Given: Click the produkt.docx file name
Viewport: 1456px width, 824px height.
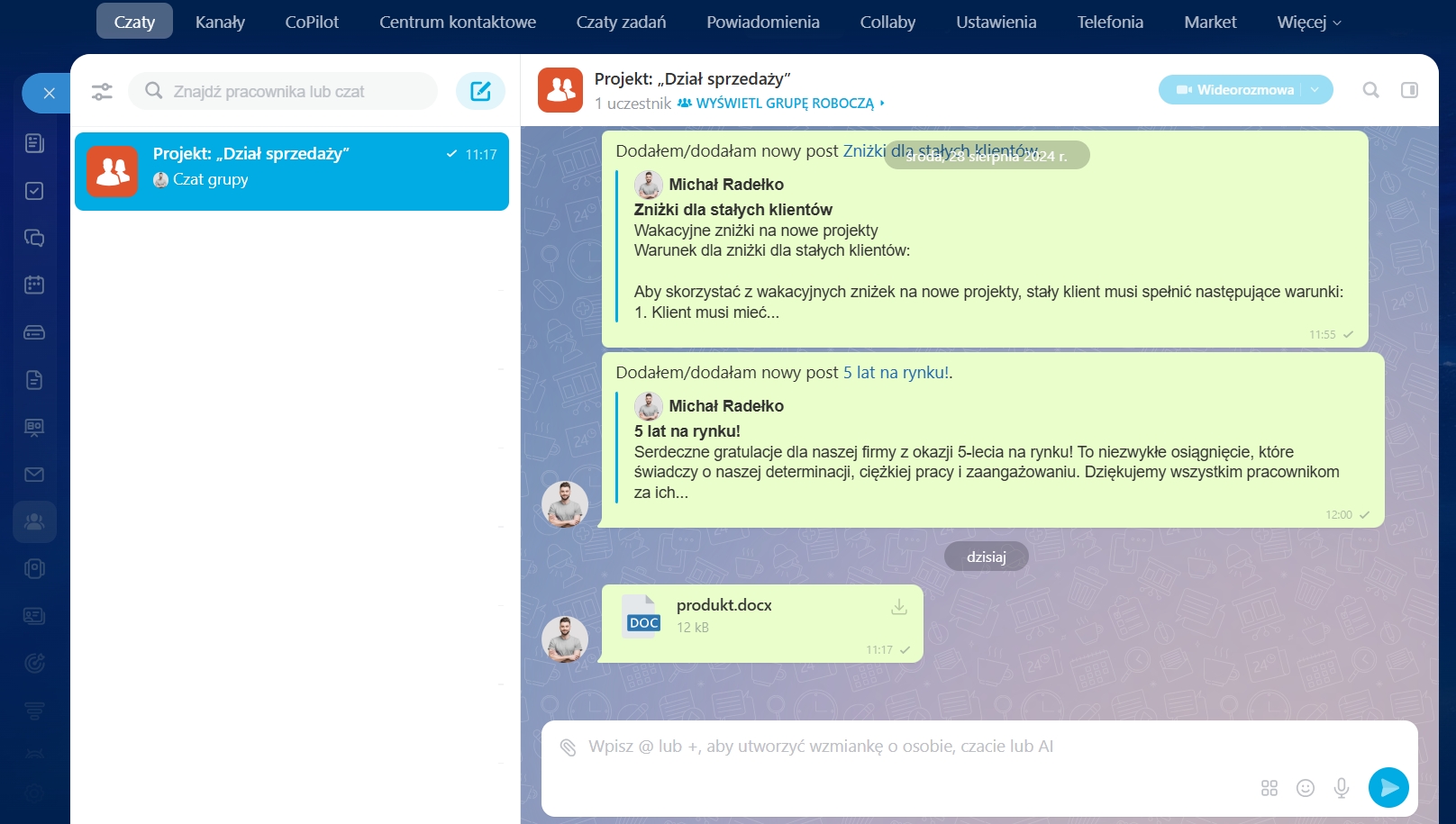Looking at the screenshot, I should (724, 605).
